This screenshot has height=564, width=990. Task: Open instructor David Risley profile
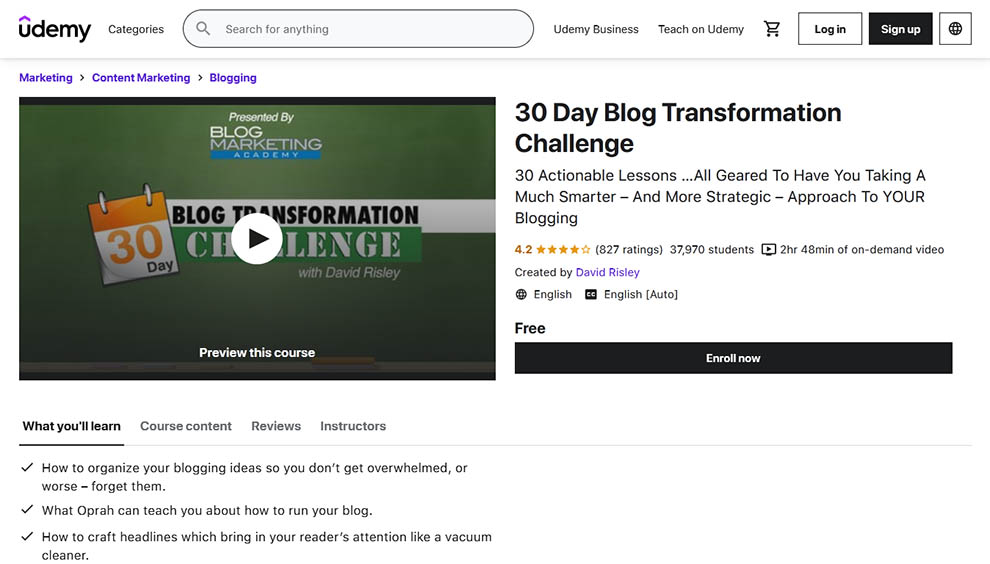tap(607, 272)
